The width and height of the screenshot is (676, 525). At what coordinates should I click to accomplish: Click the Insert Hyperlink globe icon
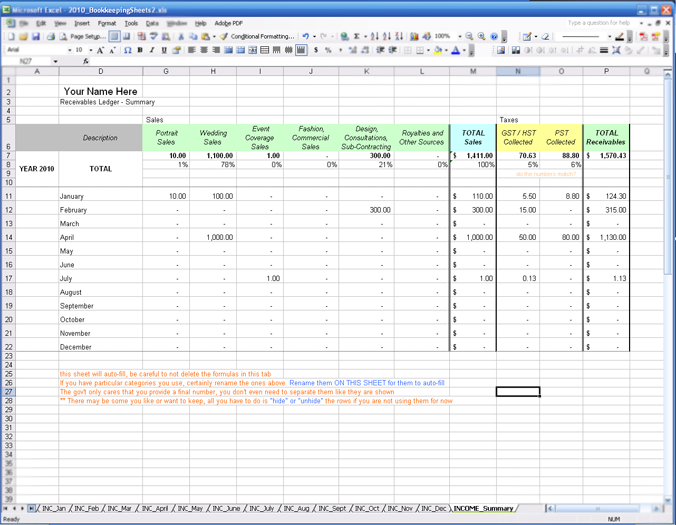point(344,37)
